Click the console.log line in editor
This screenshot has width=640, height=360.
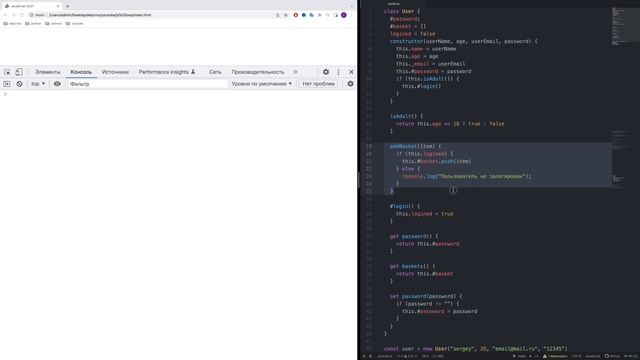[467, 176]
